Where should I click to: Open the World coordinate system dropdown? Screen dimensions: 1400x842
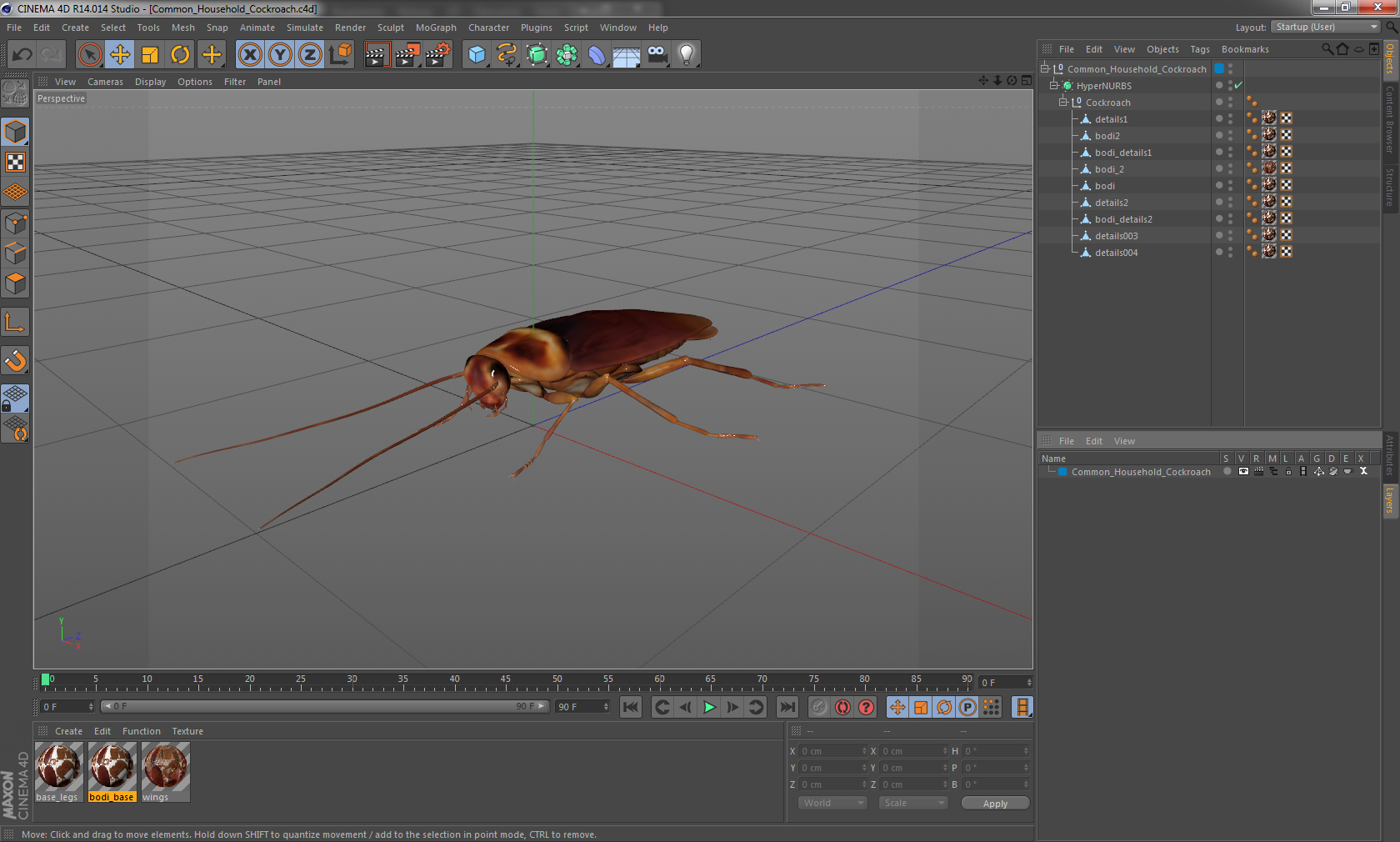[832, 803]
